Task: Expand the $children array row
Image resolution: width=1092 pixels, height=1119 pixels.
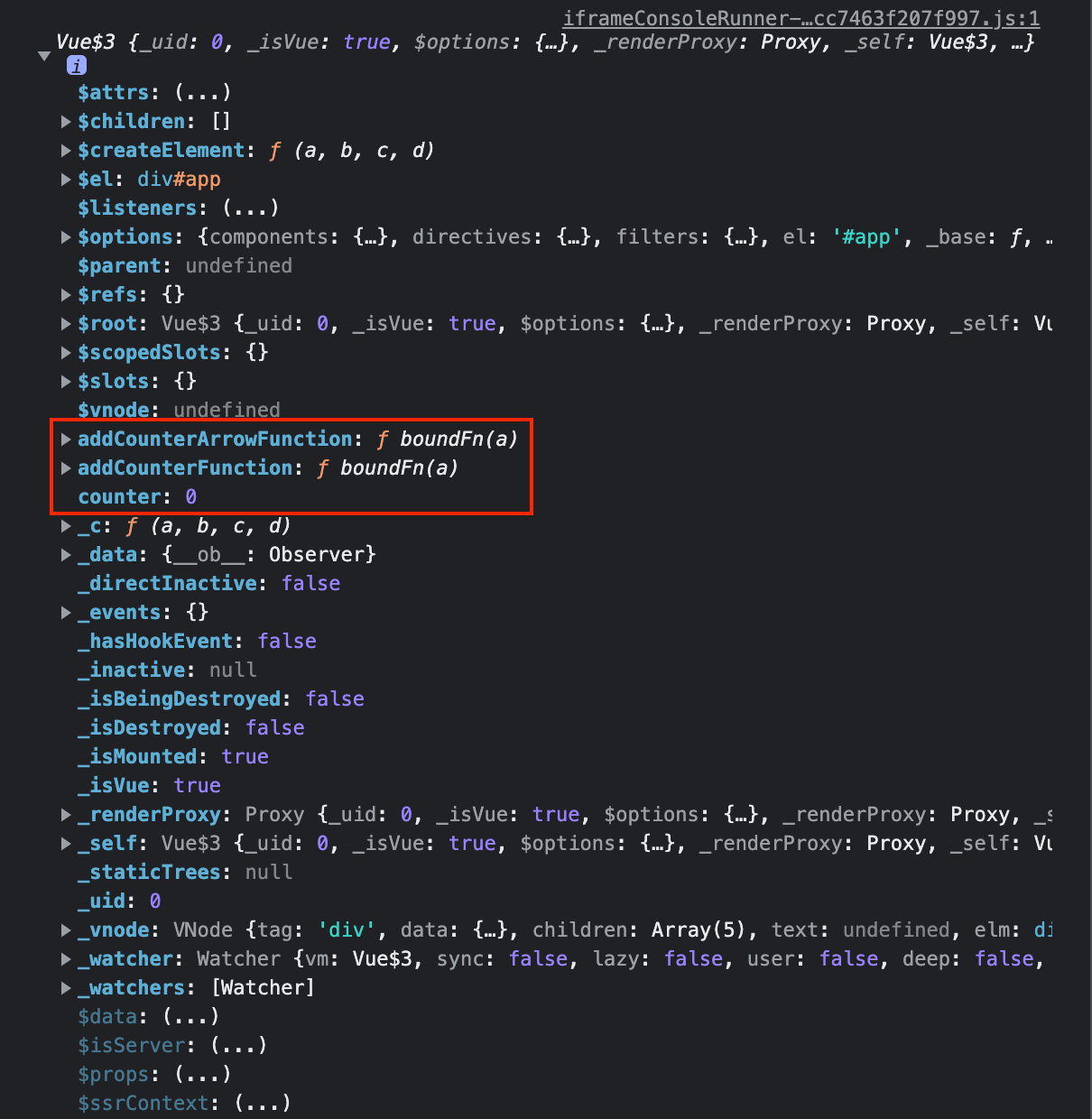Action: (66, 121)
